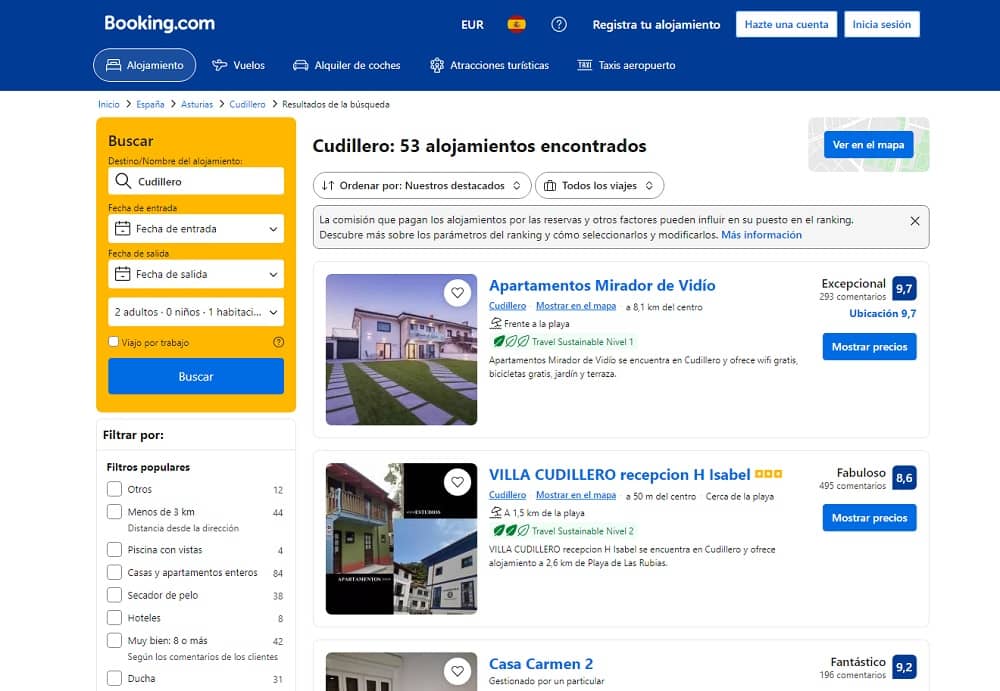Open help via question mark icon

[x=559, y=25]
